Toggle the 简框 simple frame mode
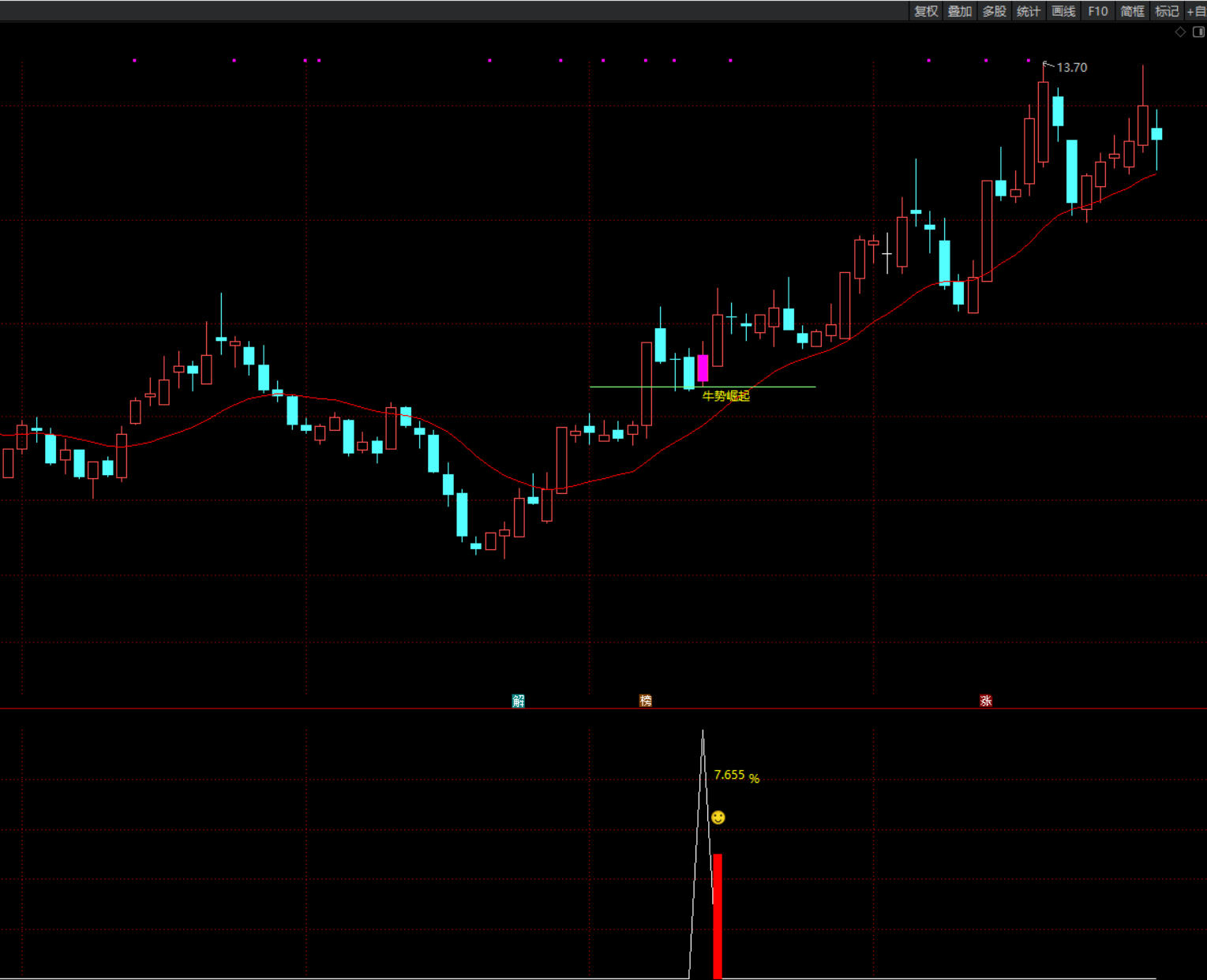1207x980 pixels. 1132,11
